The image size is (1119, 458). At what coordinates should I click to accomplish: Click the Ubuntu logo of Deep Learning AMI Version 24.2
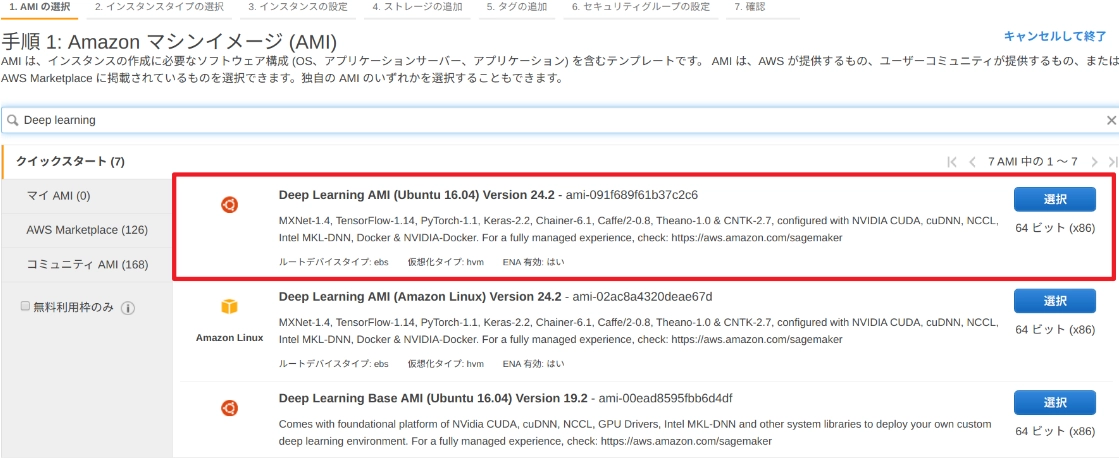tap(229, 205)
